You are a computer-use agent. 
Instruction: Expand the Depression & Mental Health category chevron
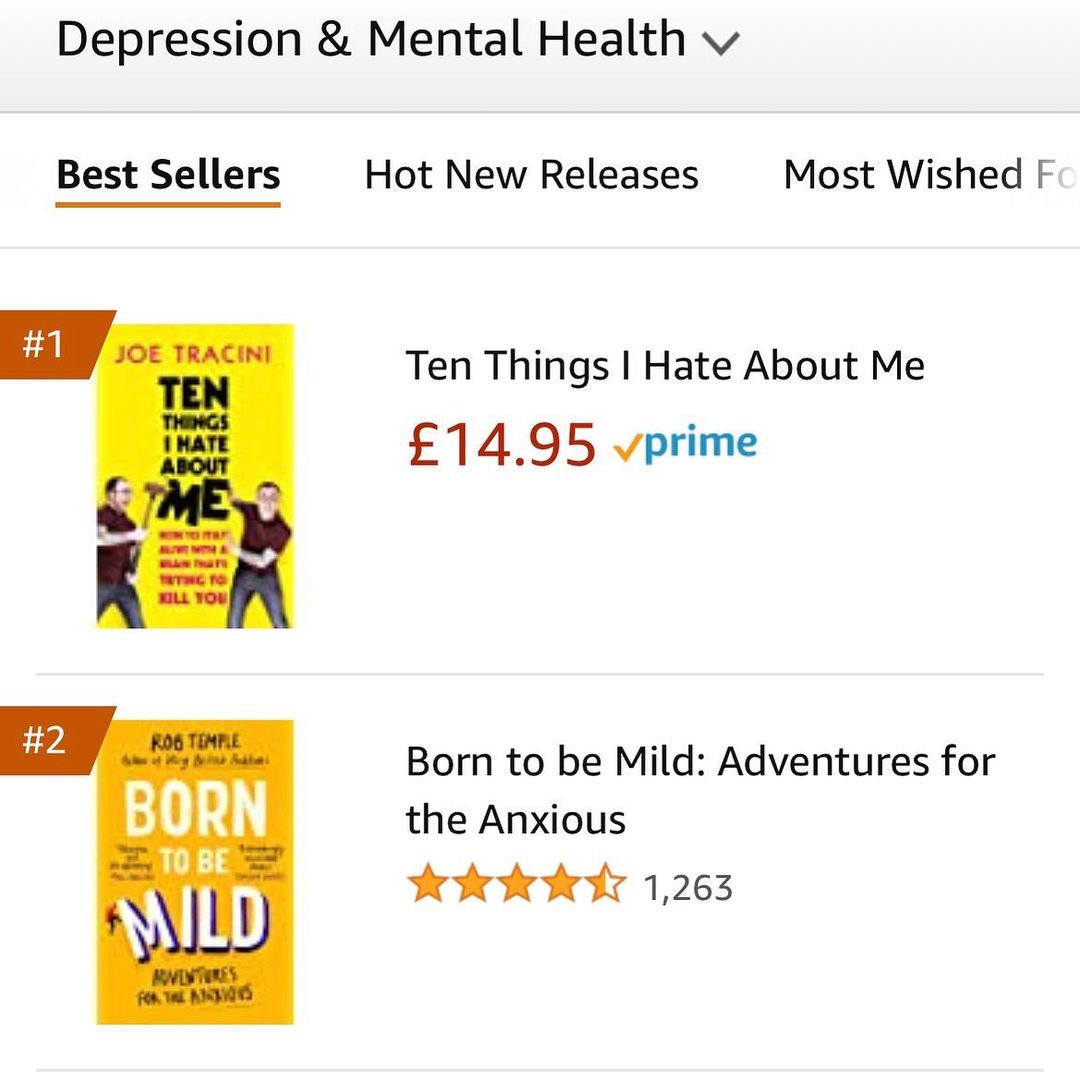pos(720,43)
